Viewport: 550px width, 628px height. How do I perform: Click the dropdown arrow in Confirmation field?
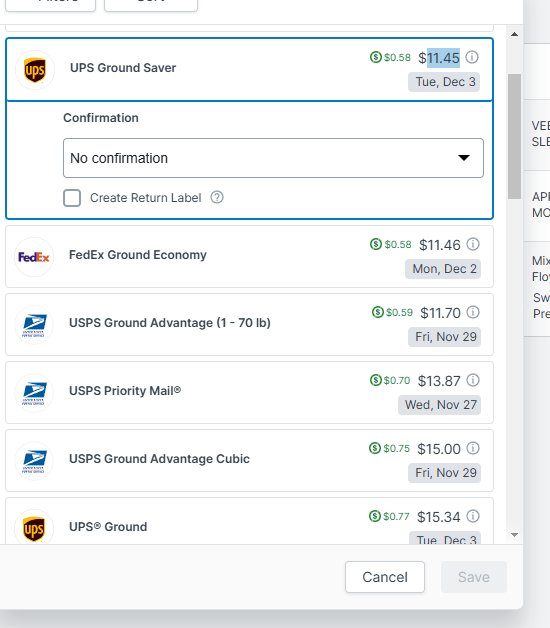click(x=464, y=158)
